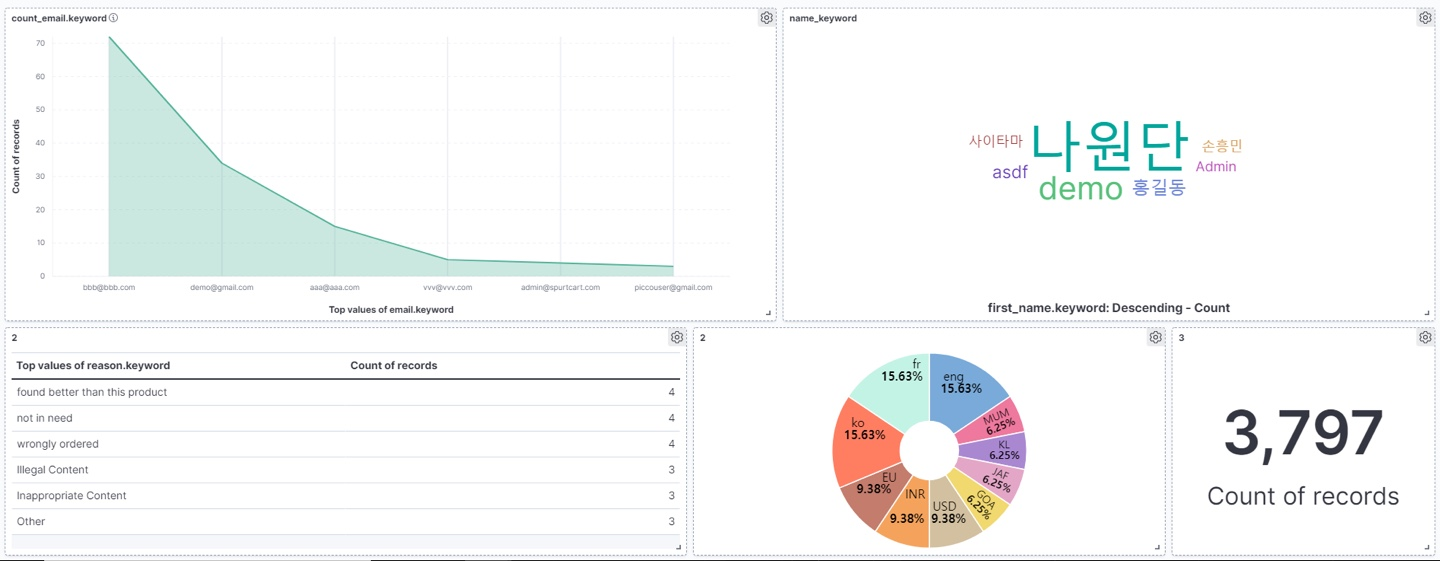Click resize handle of count_email.keyword panel
The height and width of the screenshot is (561, 1440).
[x=769, y=313]
